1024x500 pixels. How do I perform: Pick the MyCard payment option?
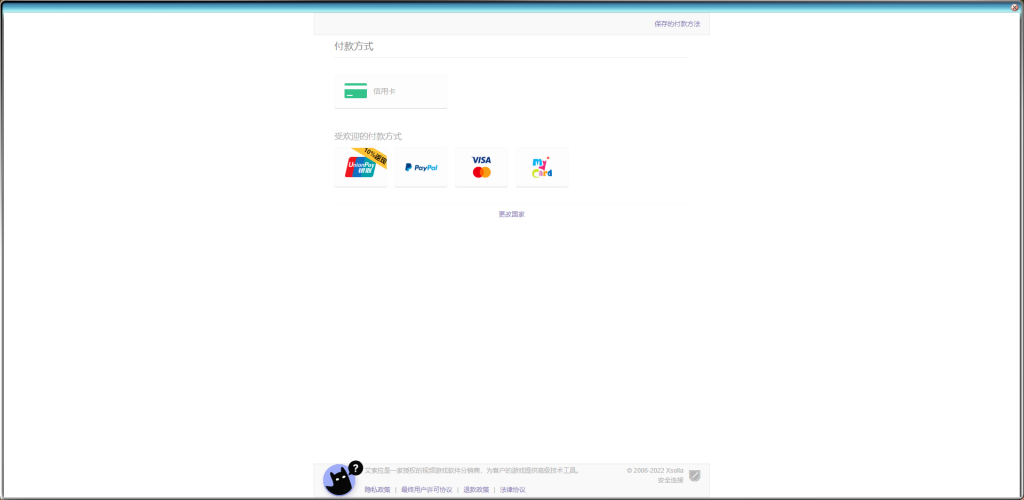[541, 168]
